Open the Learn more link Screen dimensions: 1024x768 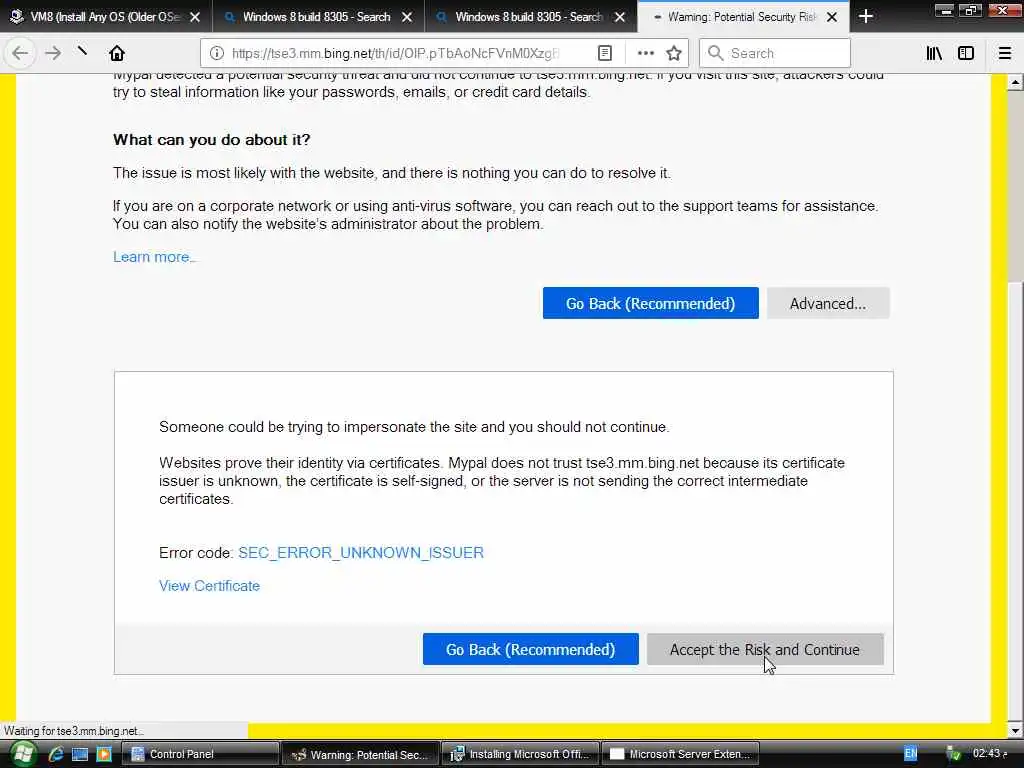(154, 257)
